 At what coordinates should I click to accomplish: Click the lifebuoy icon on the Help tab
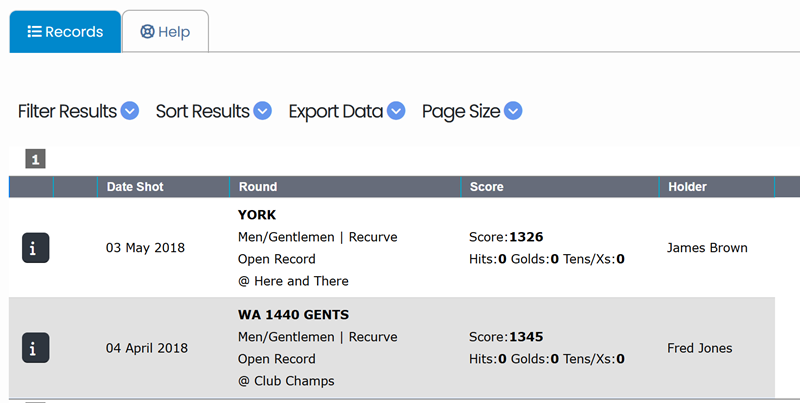[147, 32]
